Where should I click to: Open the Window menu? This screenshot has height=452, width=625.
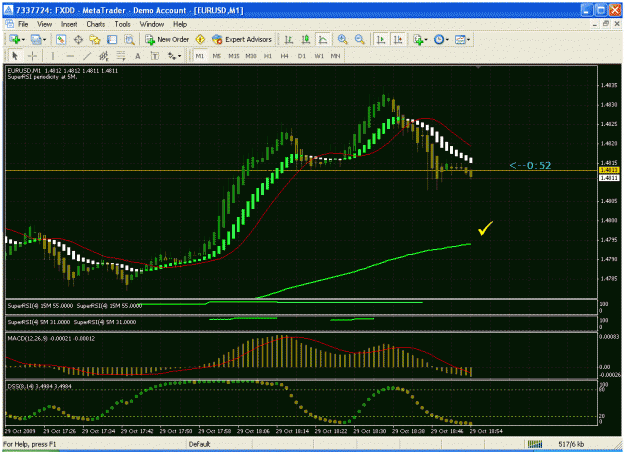click(x=151, y=24)
